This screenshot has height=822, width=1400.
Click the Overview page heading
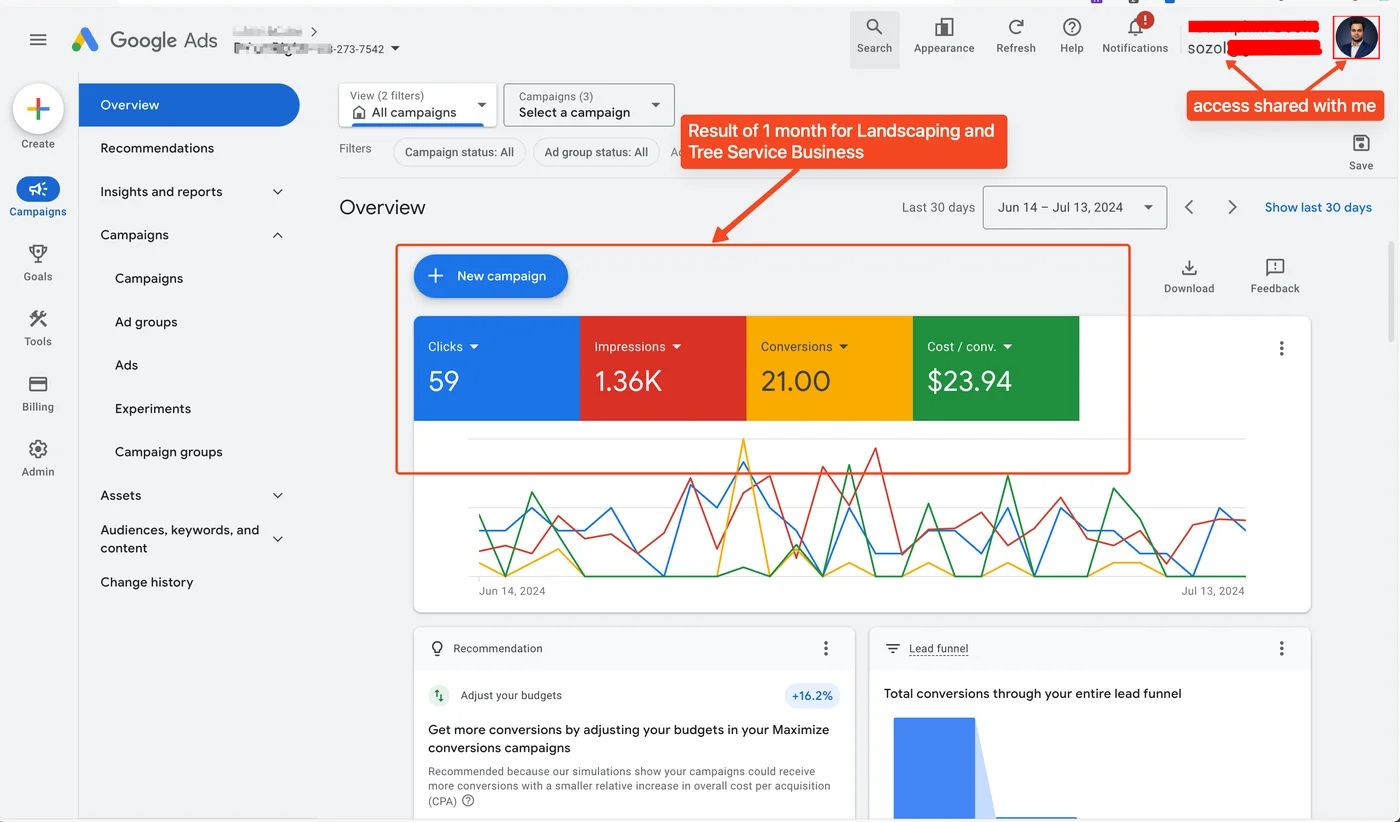382,207
